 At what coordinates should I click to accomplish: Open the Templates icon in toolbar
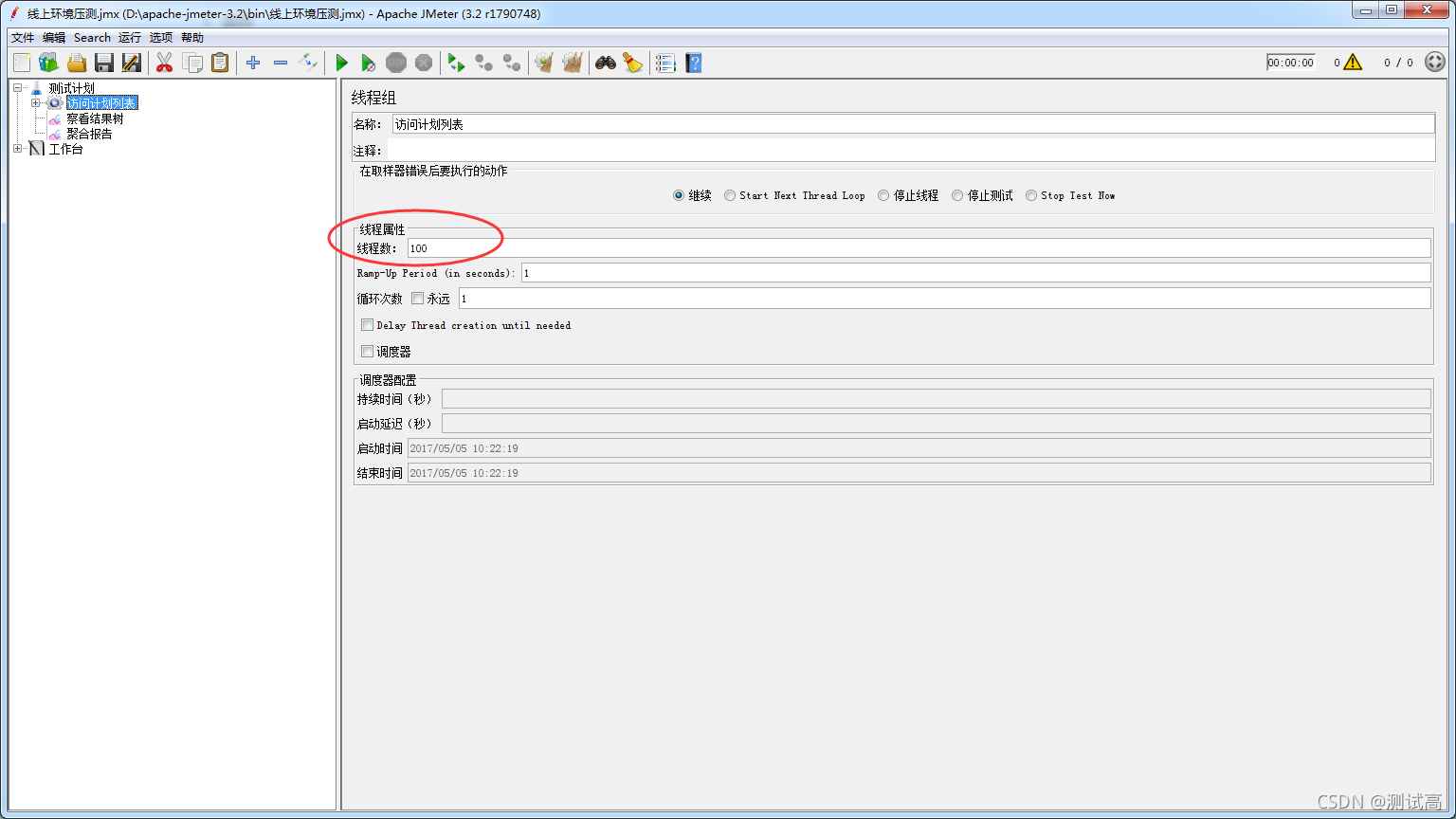[x=48, y=63]
